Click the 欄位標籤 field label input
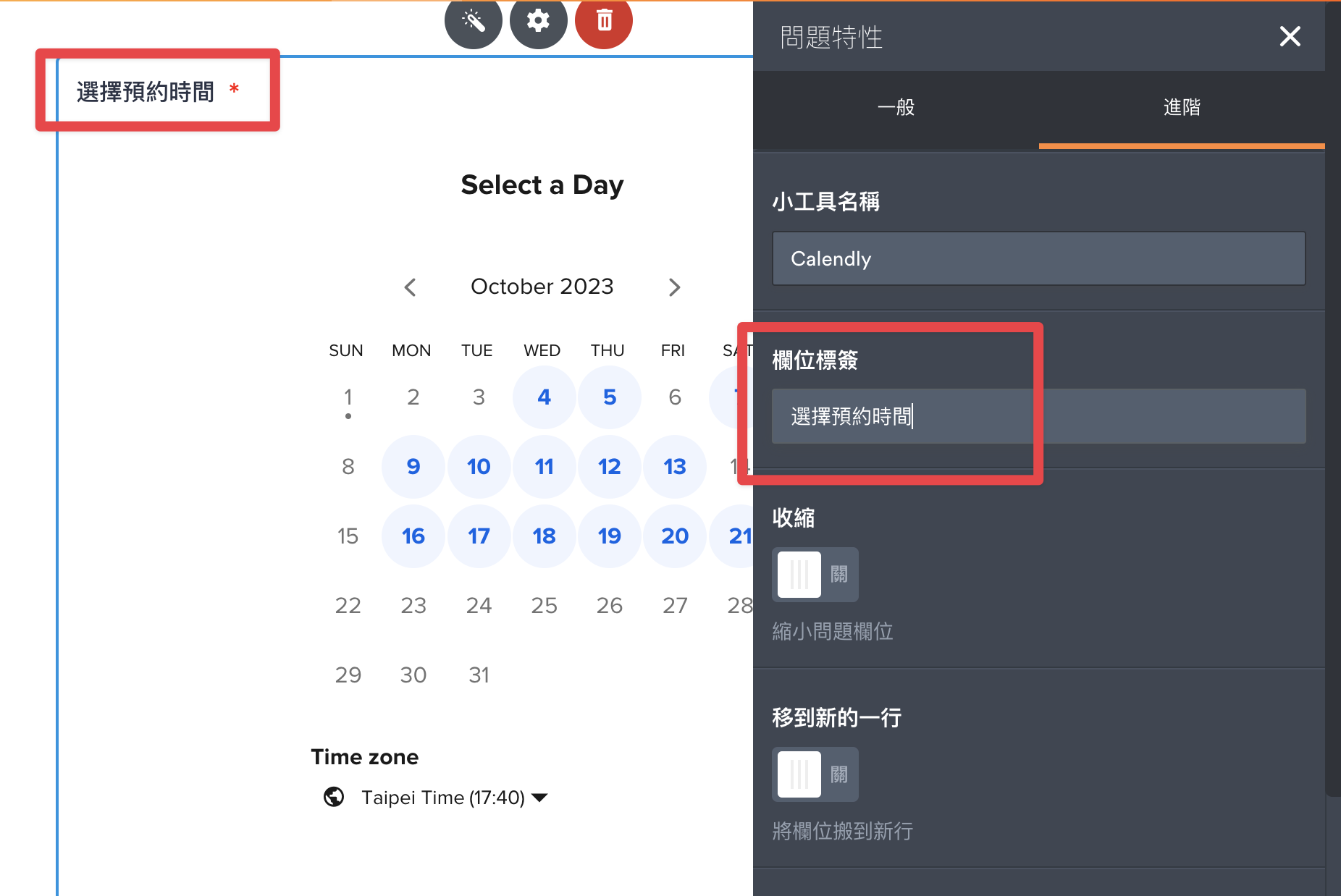The height and width of the screenshot is (896, 1341). point(1039,416)
